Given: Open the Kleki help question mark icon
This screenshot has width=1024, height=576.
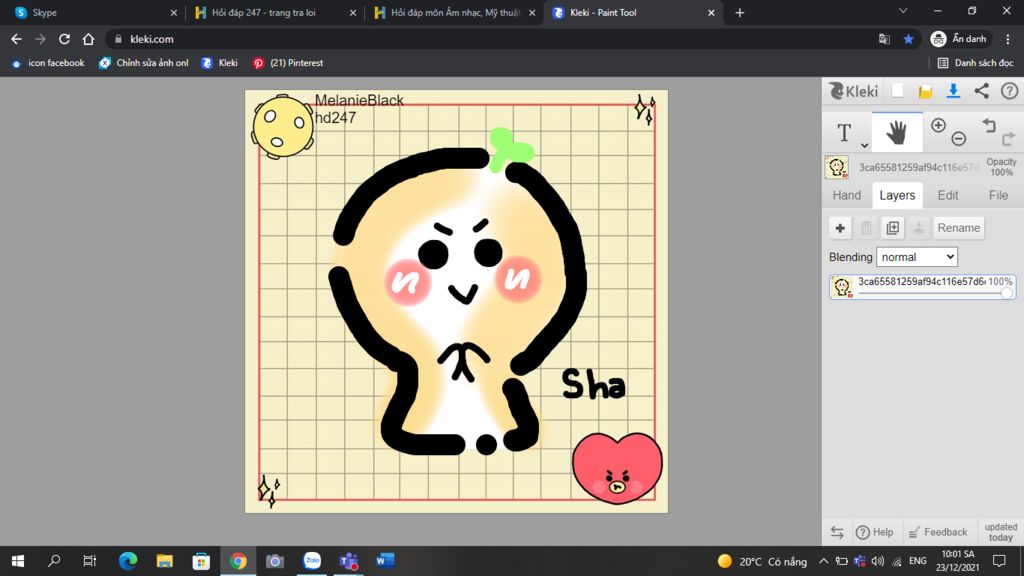Looking at the screenshot, I should (x=1010, y=91).
